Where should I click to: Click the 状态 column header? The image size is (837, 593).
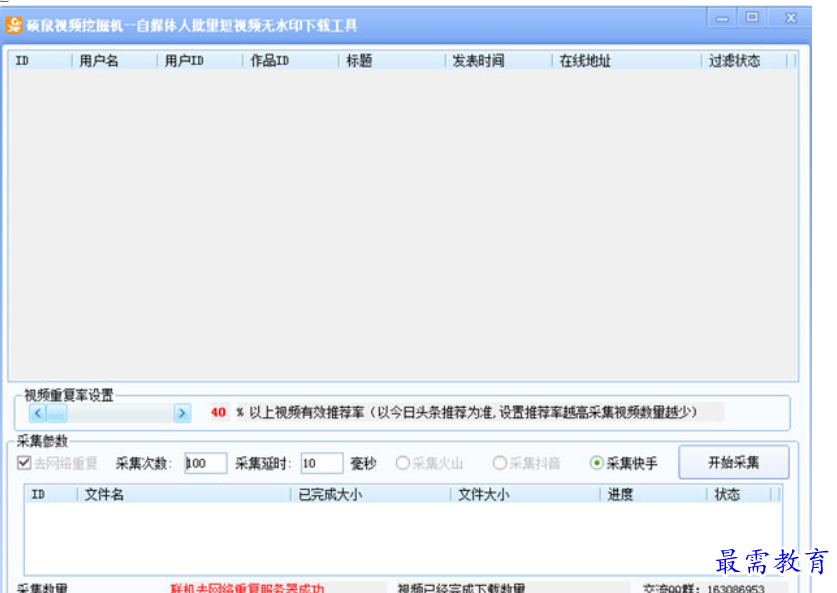click(x=739, y=494)
